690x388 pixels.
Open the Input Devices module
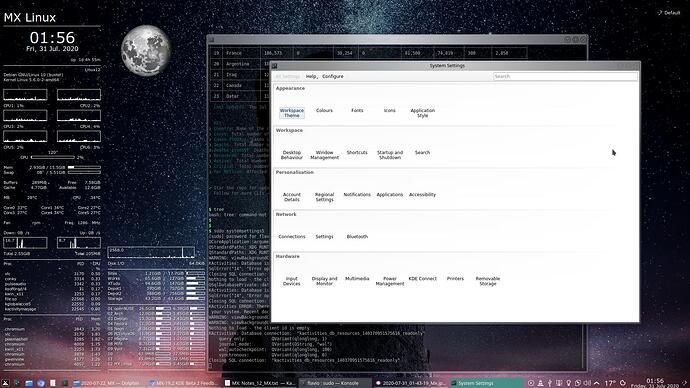pos(291,281)
